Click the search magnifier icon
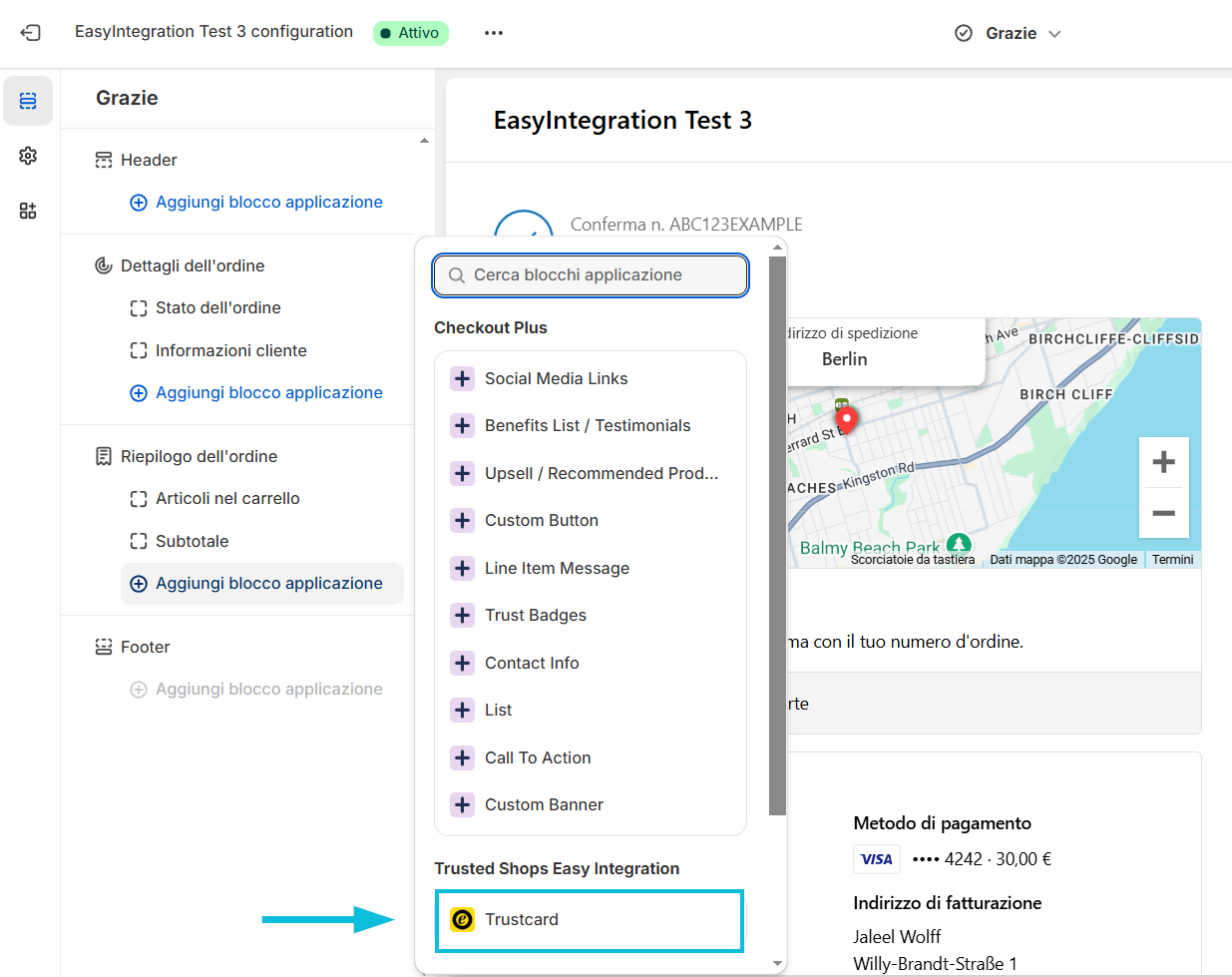The width and height of the screenshot is (1232, 977). 457,275
